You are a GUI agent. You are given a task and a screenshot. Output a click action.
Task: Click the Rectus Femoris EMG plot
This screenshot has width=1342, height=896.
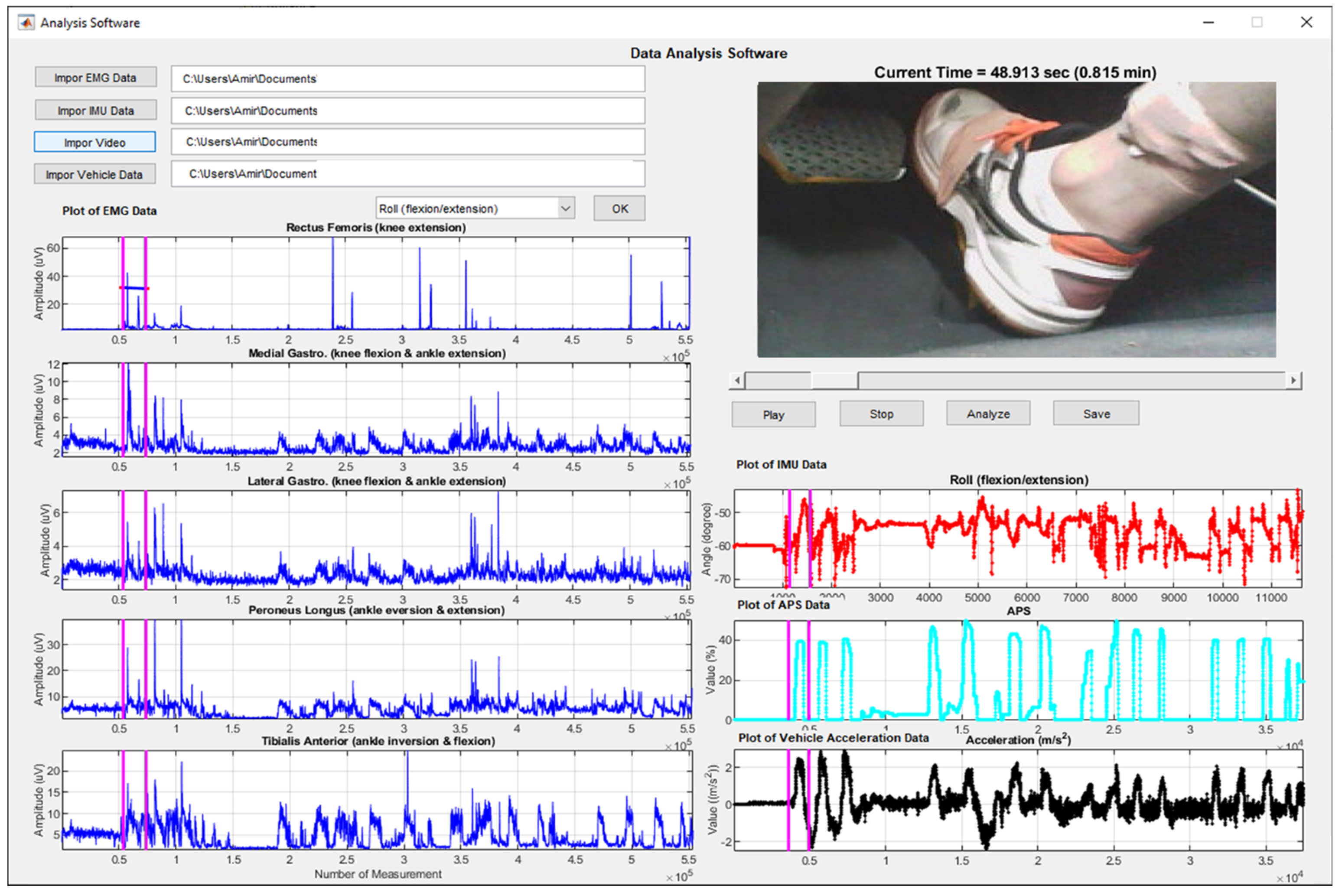pyautogui.click(x=375, y=283)
